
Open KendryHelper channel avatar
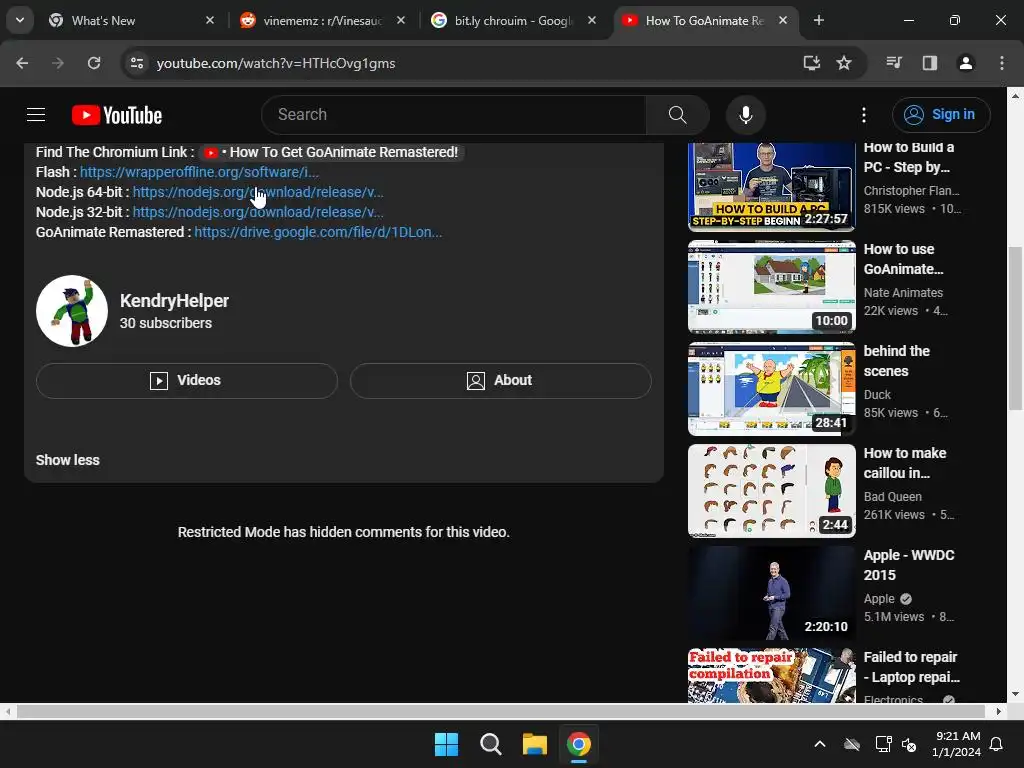(x=72, y=311)
